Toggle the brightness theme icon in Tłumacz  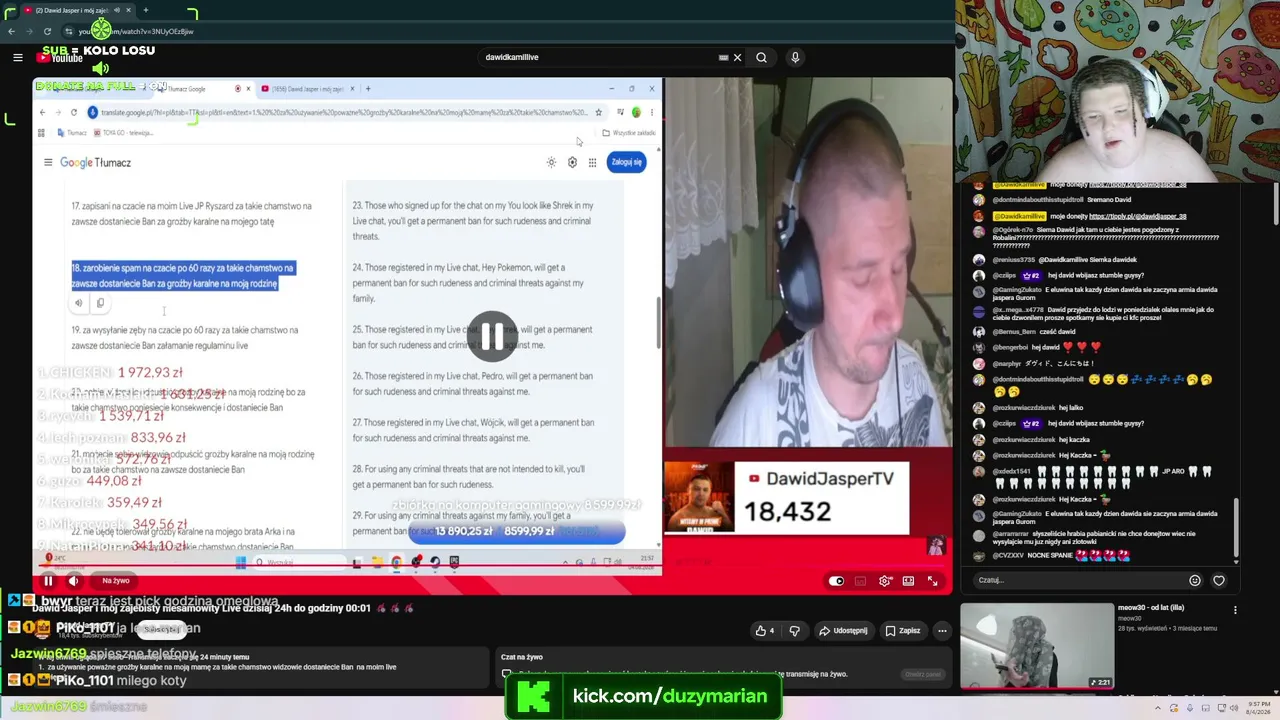tap(551, 162)
